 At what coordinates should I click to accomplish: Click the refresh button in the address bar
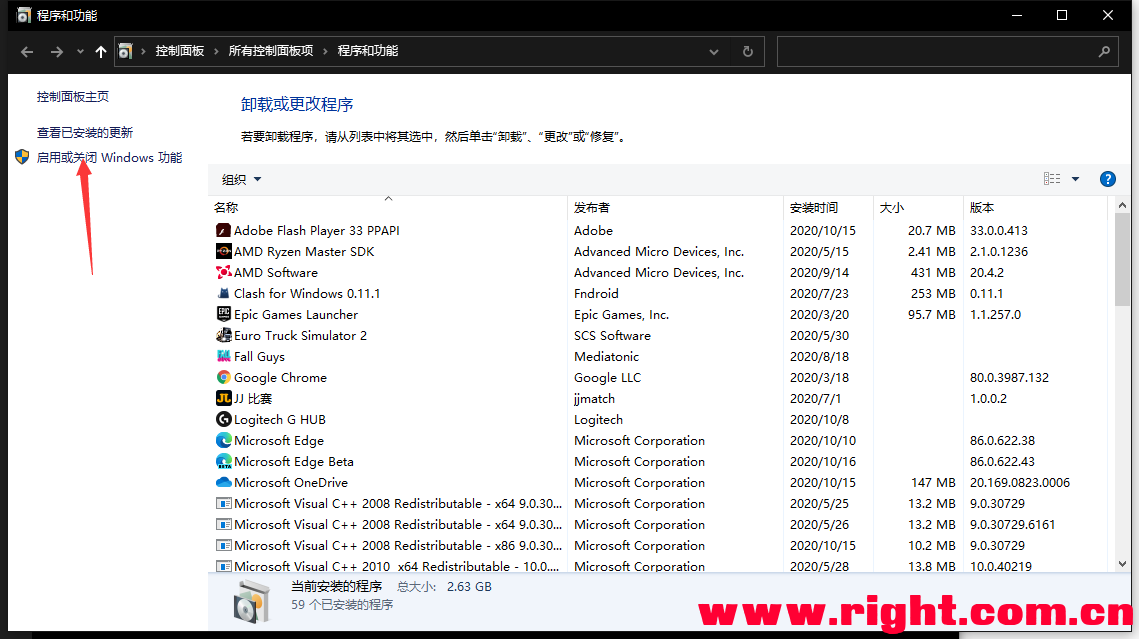tap(747, 52)
